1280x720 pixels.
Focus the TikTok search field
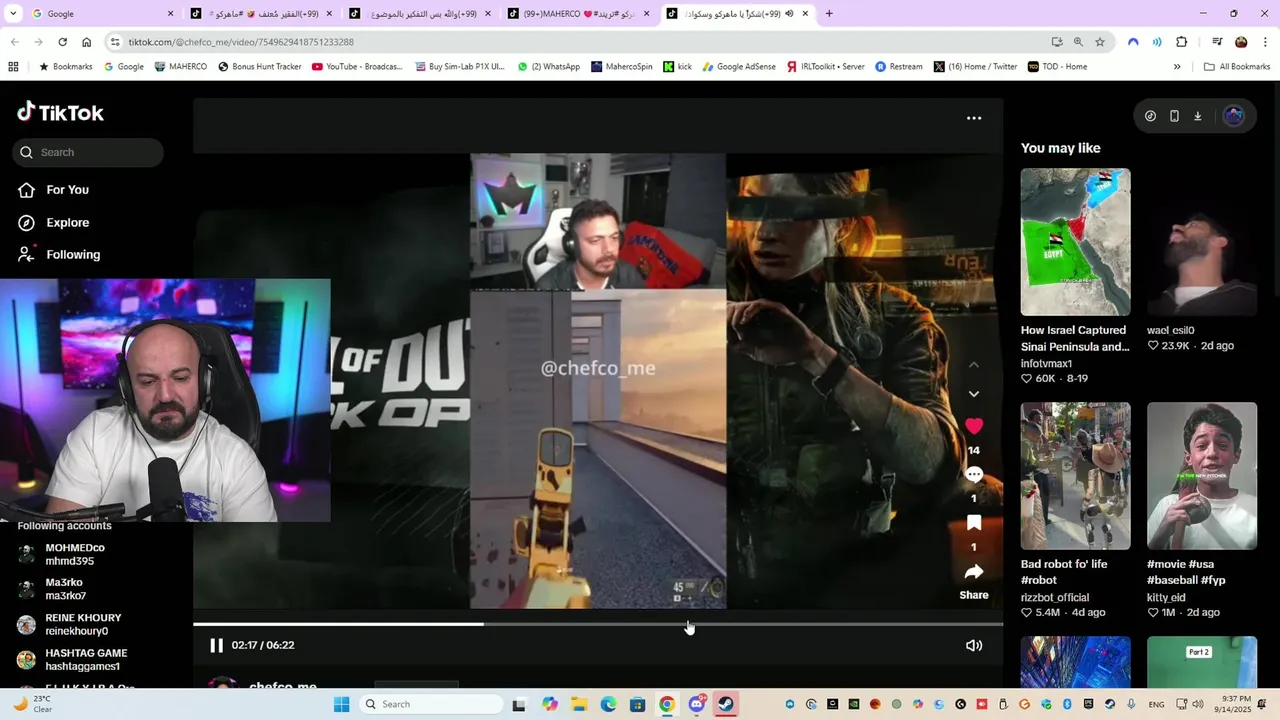88,152
